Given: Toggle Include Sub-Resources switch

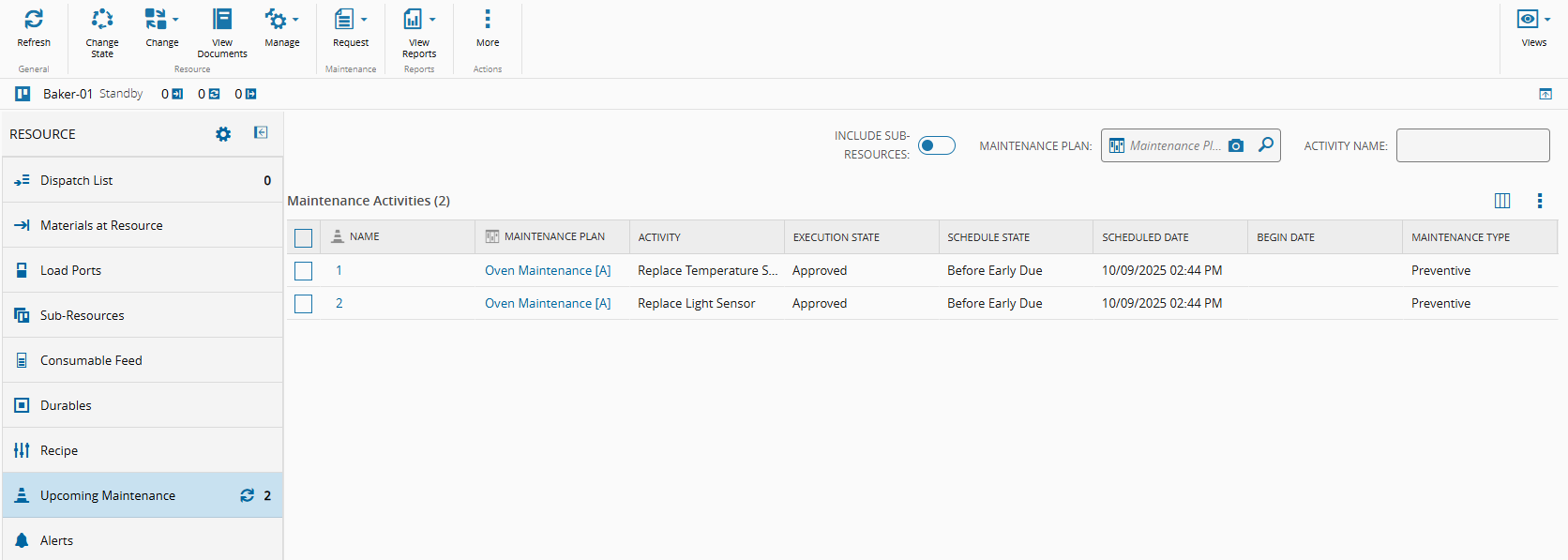Looking at the screenshot, I should click(x=936, y=145).
